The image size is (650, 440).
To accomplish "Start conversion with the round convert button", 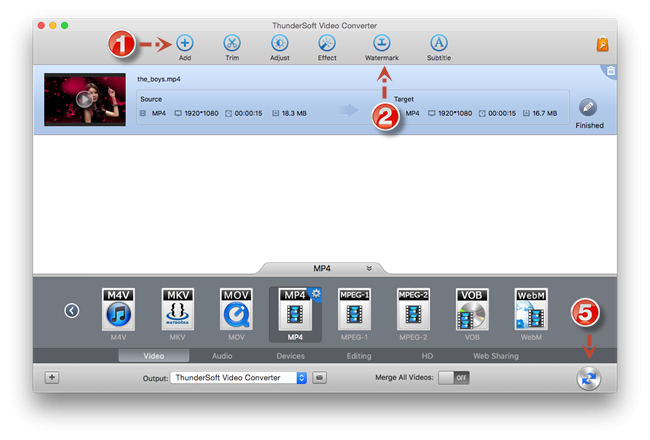I will (589, 378).
